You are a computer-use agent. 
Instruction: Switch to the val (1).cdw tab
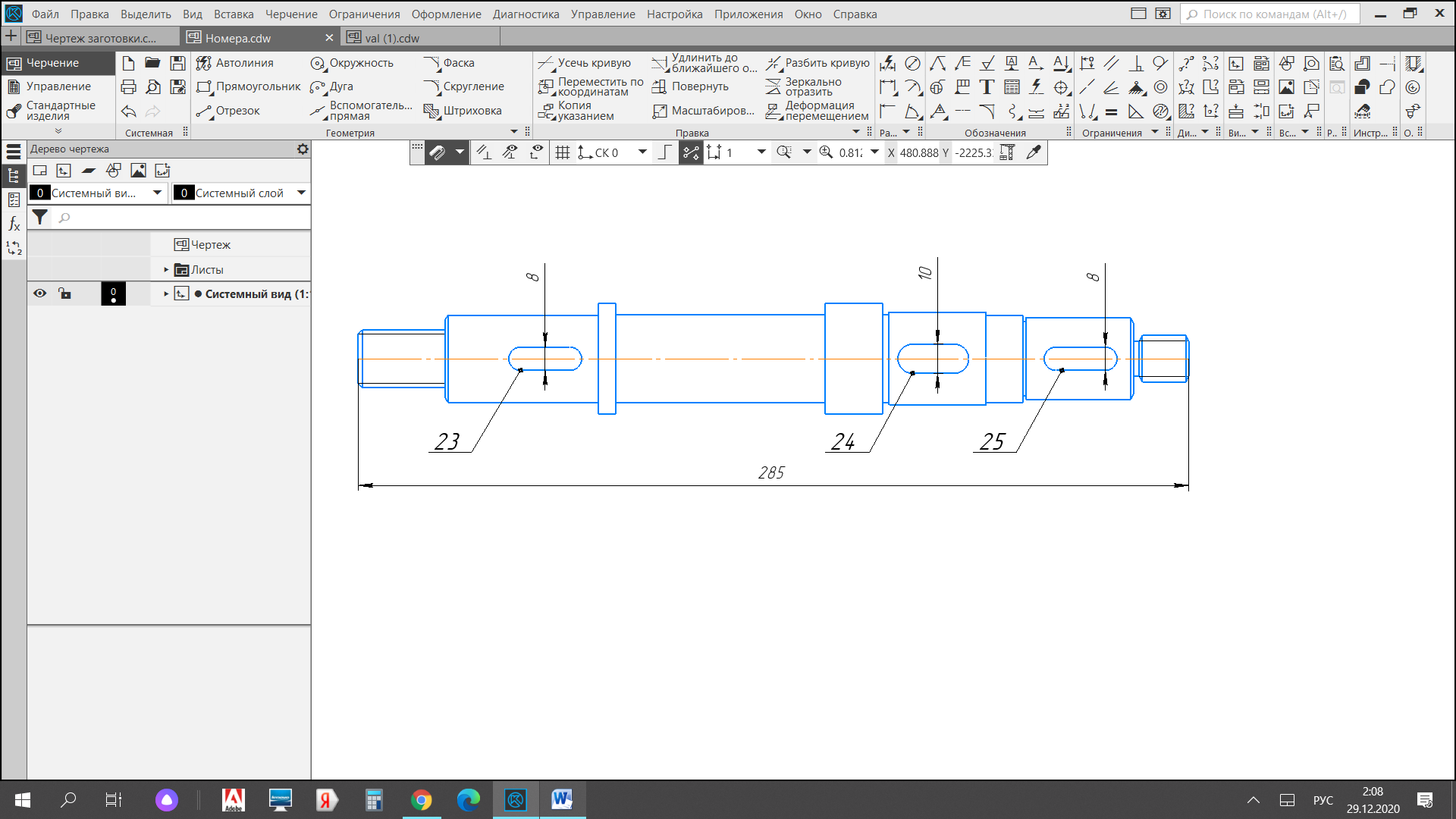392,38
